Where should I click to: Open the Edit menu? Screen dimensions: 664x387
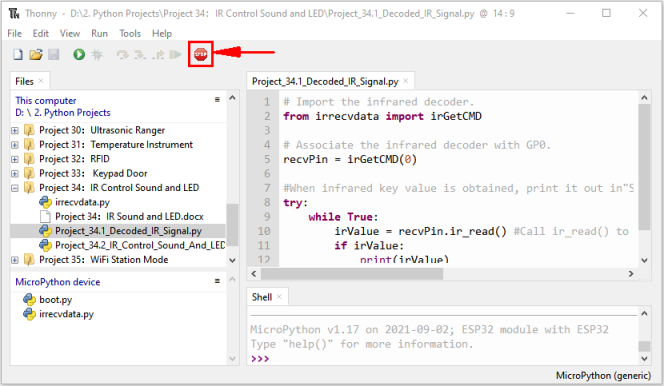41,33
